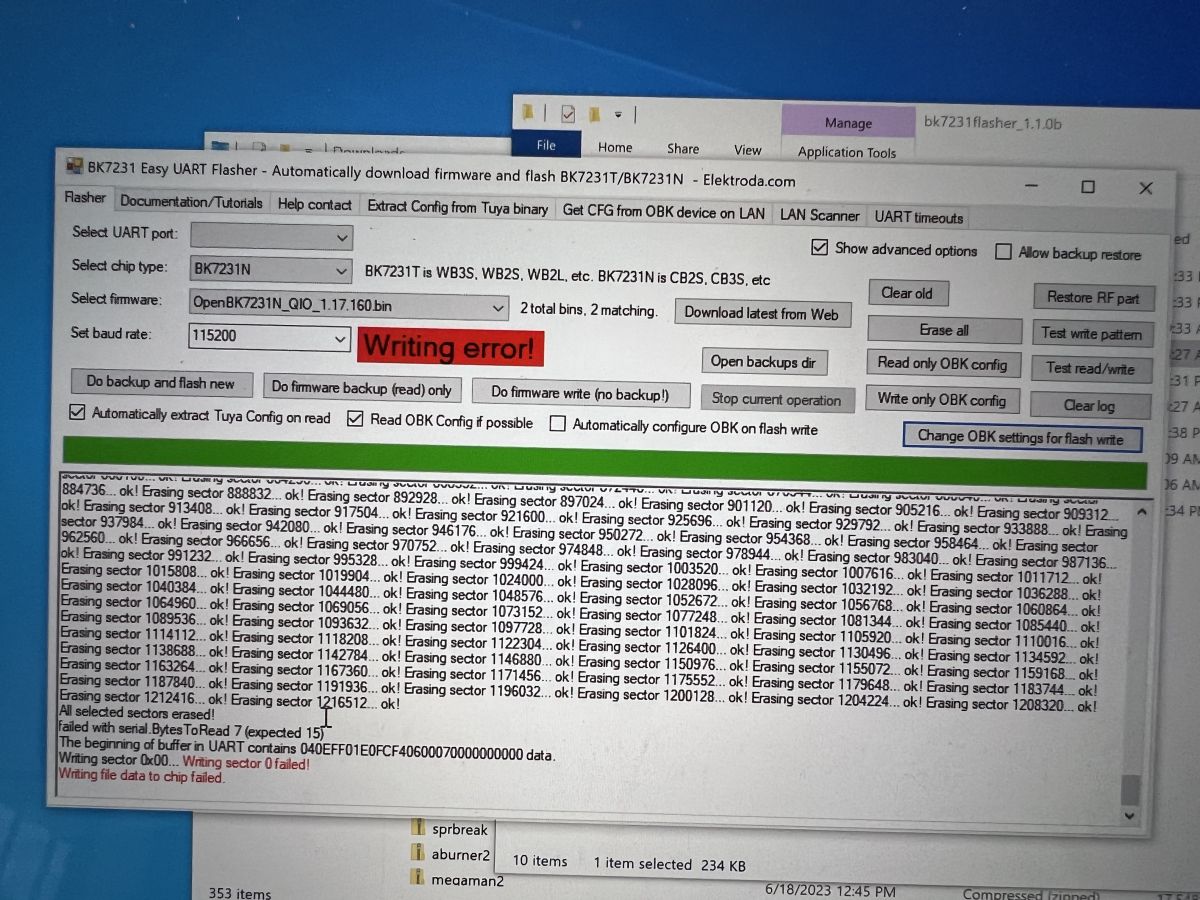Open the File tab in File Explorer
The width and height of the screenshot is (1200, 900).
pos(546,145)
